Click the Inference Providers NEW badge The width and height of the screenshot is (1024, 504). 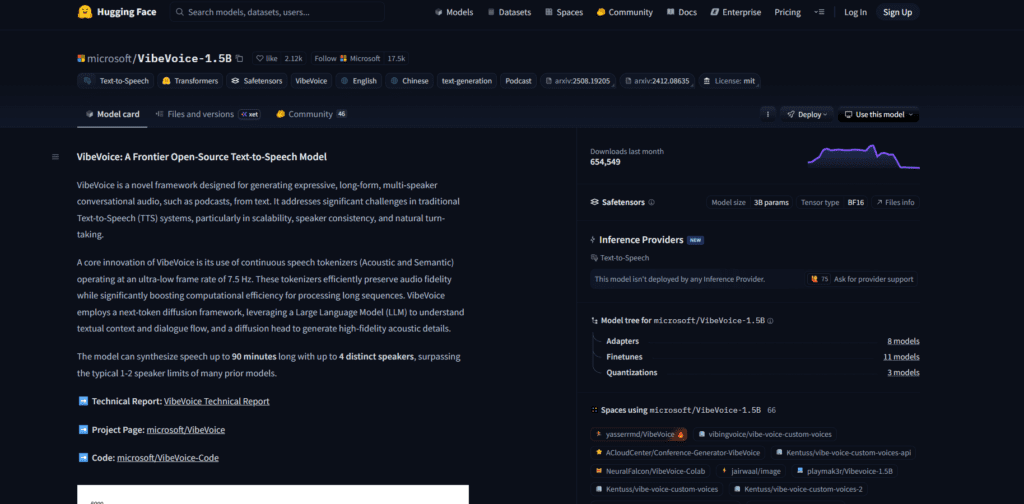[x=696, y=240]
